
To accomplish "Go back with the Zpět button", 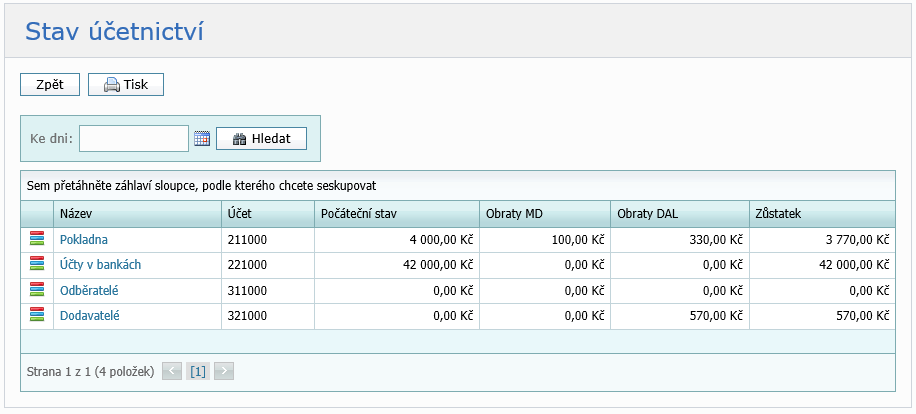I will (x=50, y=85).
